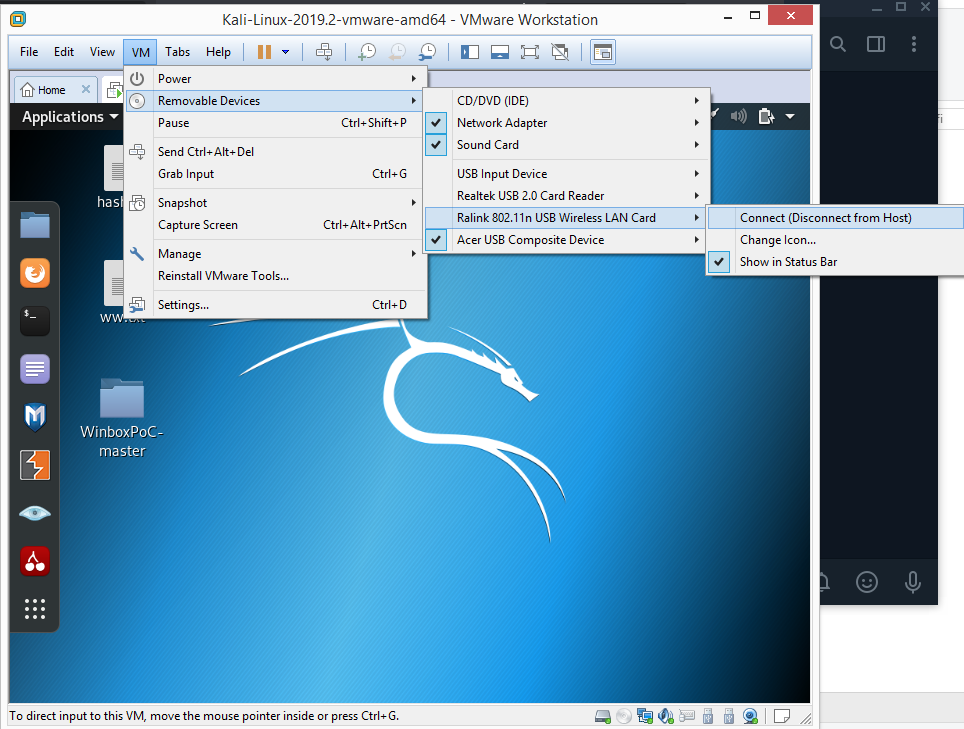Viewport: 964px width, 729px height.
Task: Click network adapter icon in status bar
Action: coord(644,716)
